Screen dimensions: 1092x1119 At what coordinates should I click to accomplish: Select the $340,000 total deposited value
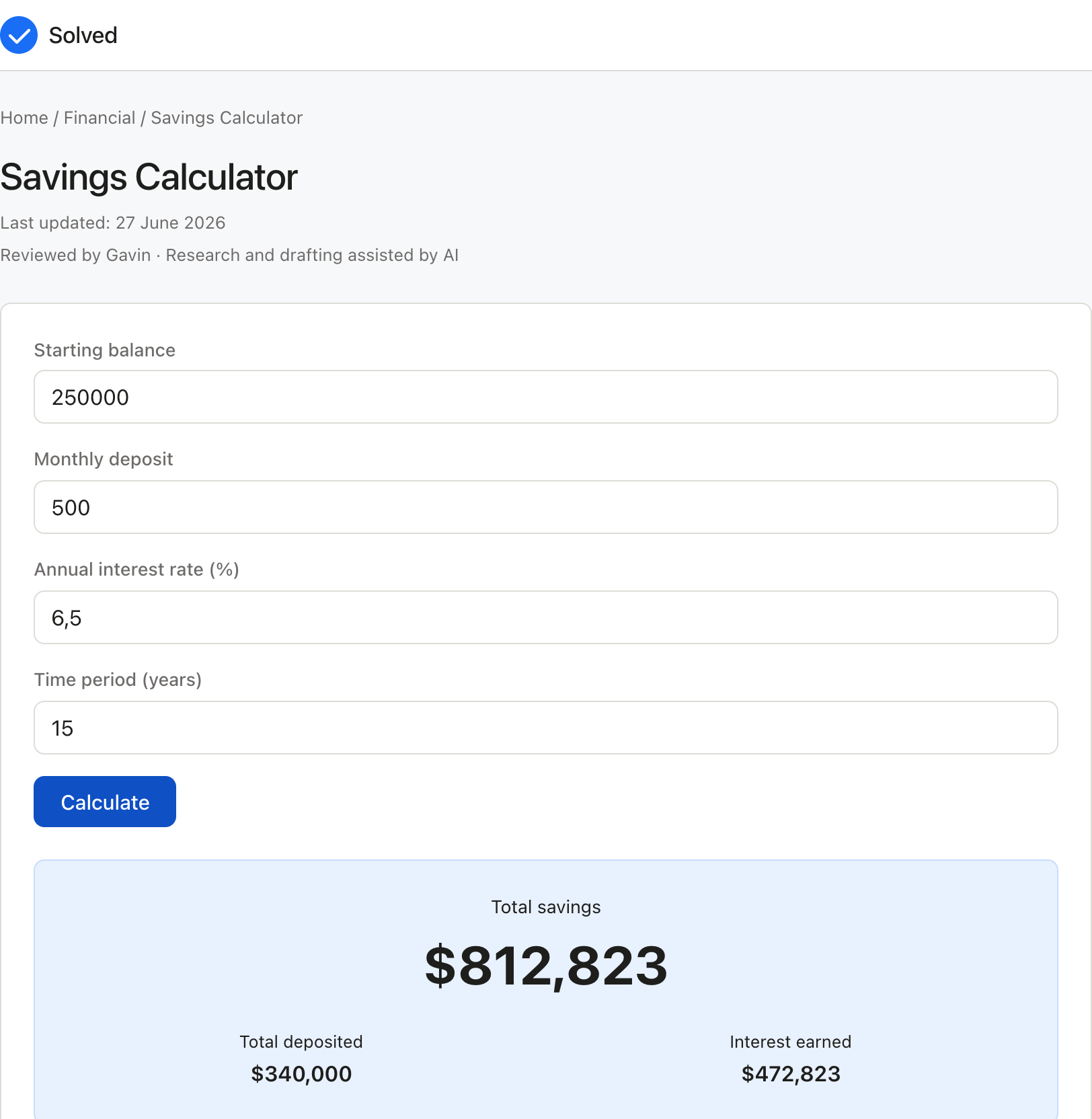[x=301, y=1074]
